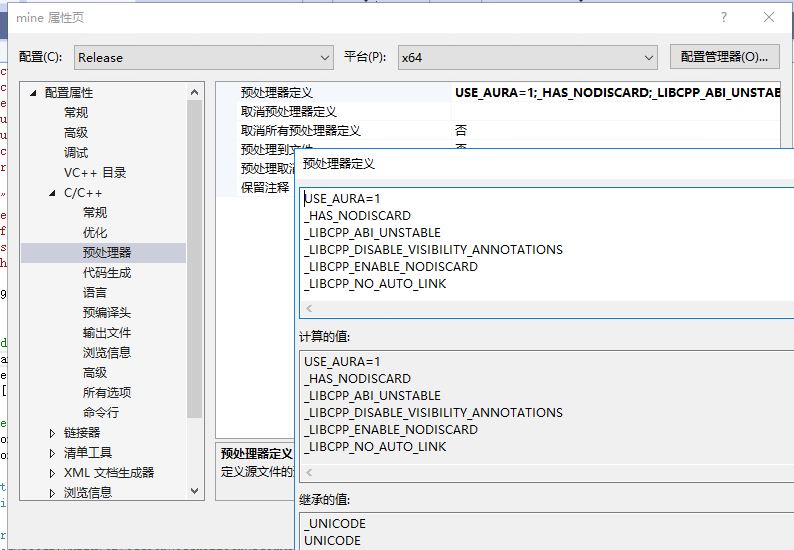Select 常规 under C/C++
Viewport: 794px width, 550px height.
point(95,213)
